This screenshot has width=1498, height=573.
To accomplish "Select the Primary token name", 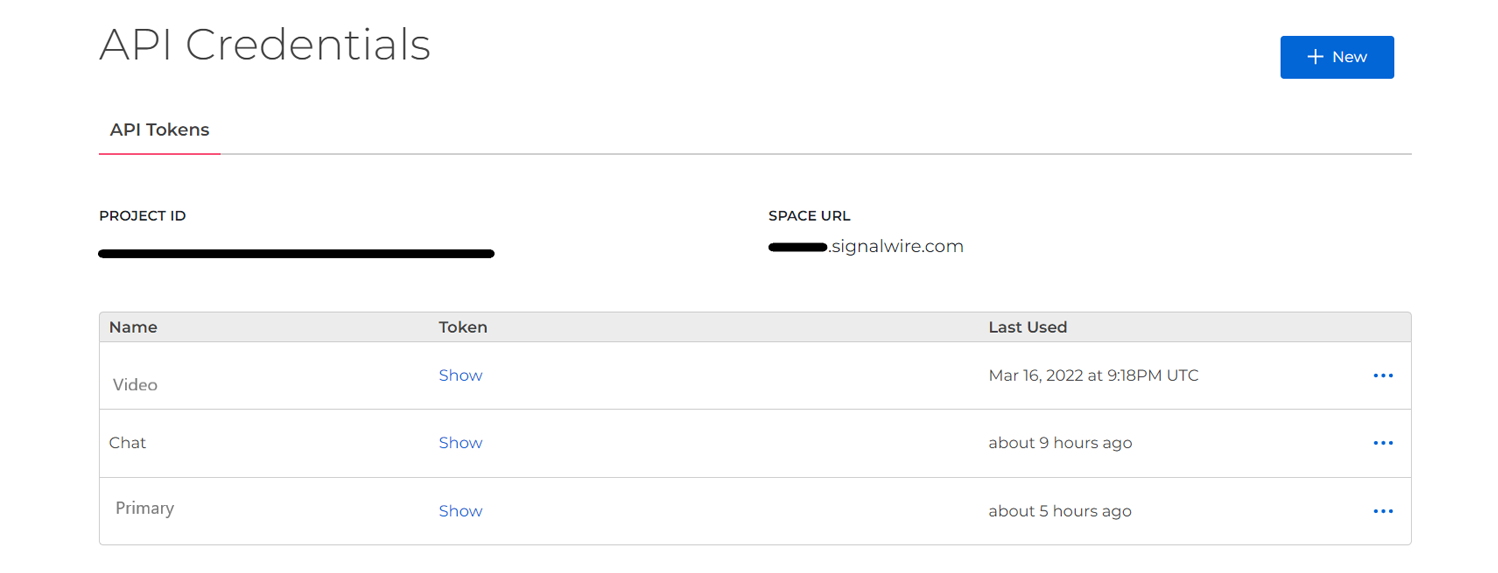I will tap(145, 508).
